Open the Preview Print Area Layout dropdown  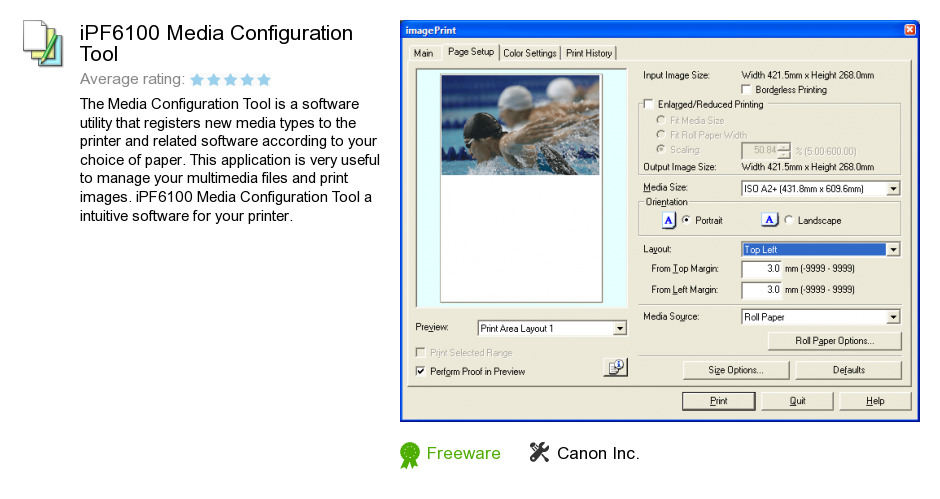coord(552,328)
